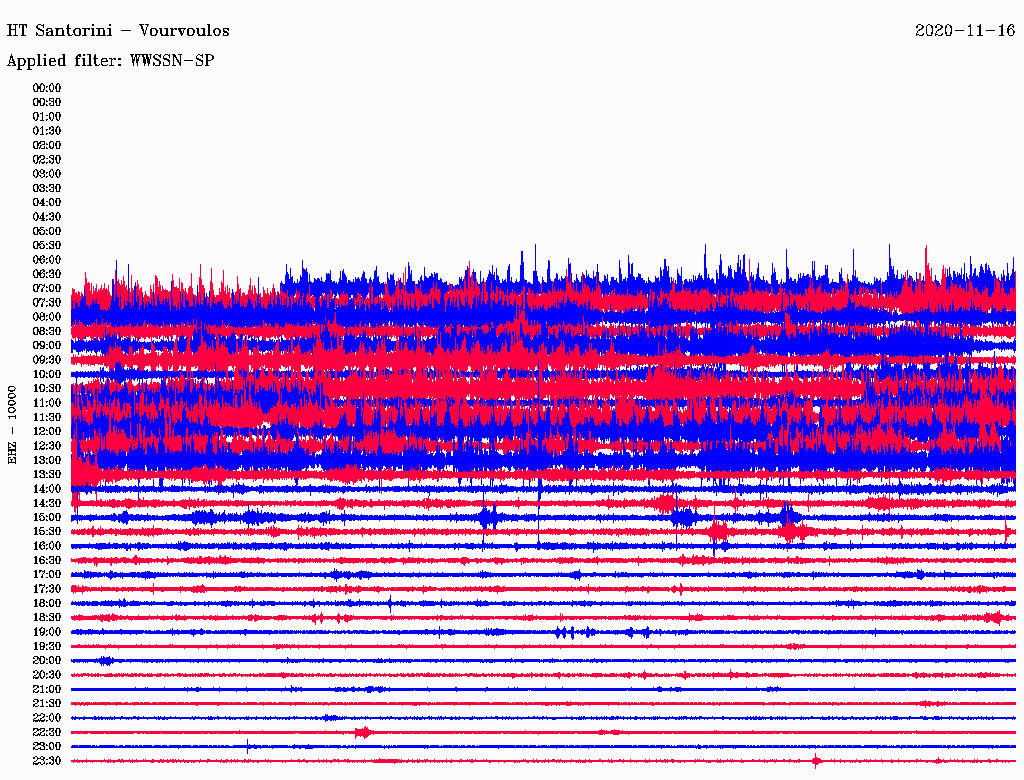The image size is (1024, 780).
Task: Click the 22:30 time label
Action: [47, 732]
